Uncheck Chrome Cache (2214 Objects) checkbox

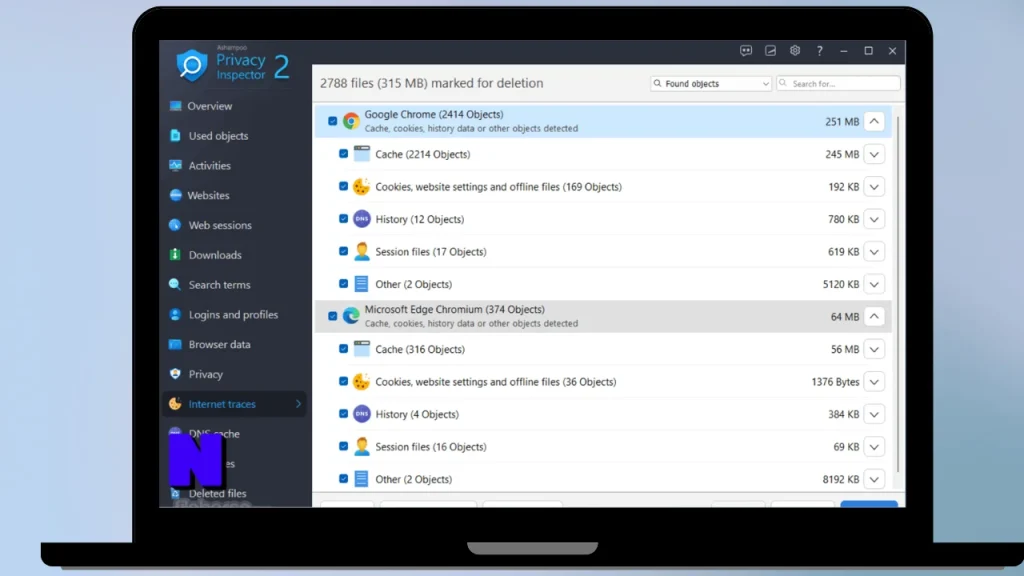[x=344, y=153]
